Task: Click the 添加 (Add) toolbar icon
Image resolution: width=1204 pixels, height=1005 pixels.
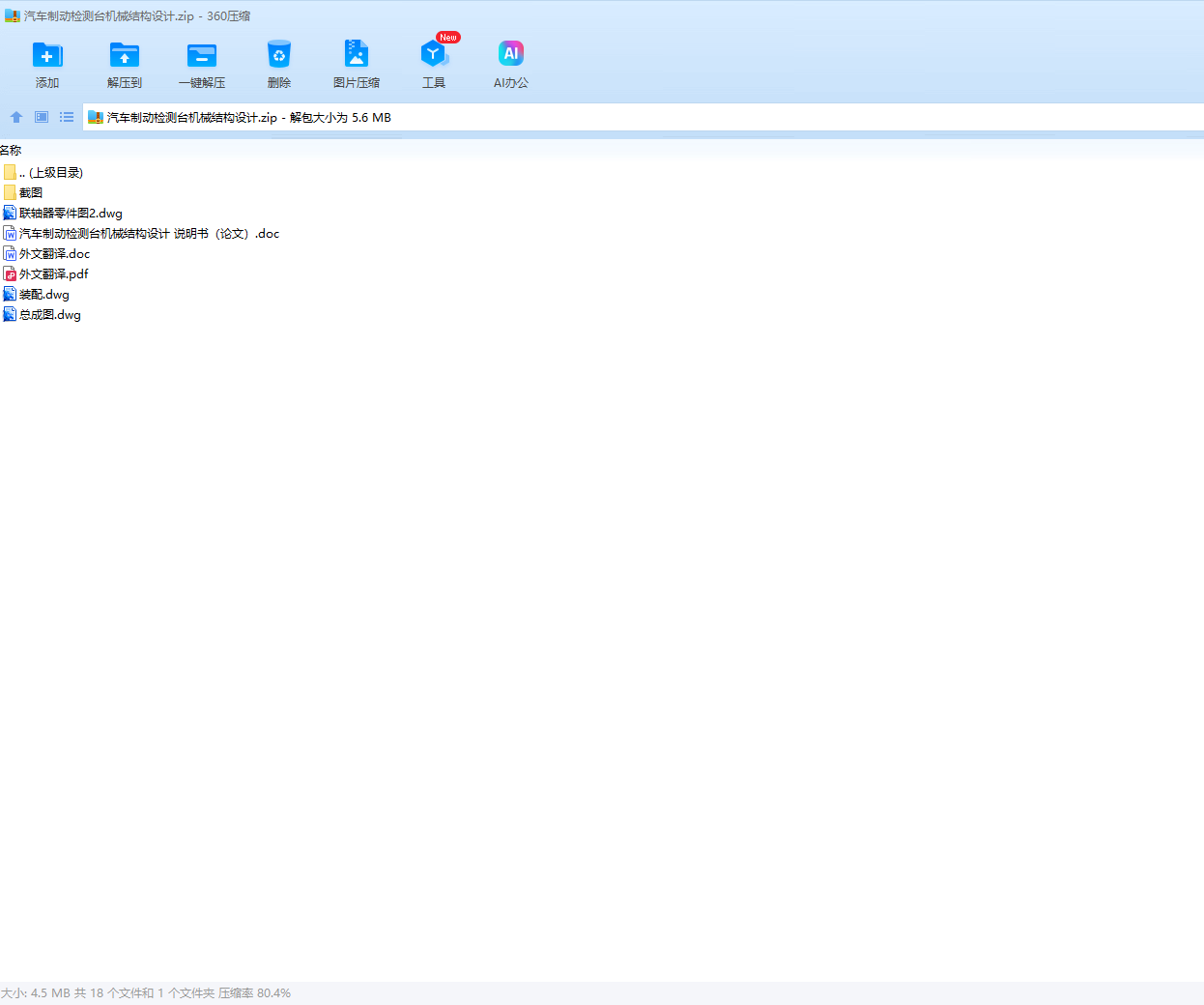Action: point(47,55)
